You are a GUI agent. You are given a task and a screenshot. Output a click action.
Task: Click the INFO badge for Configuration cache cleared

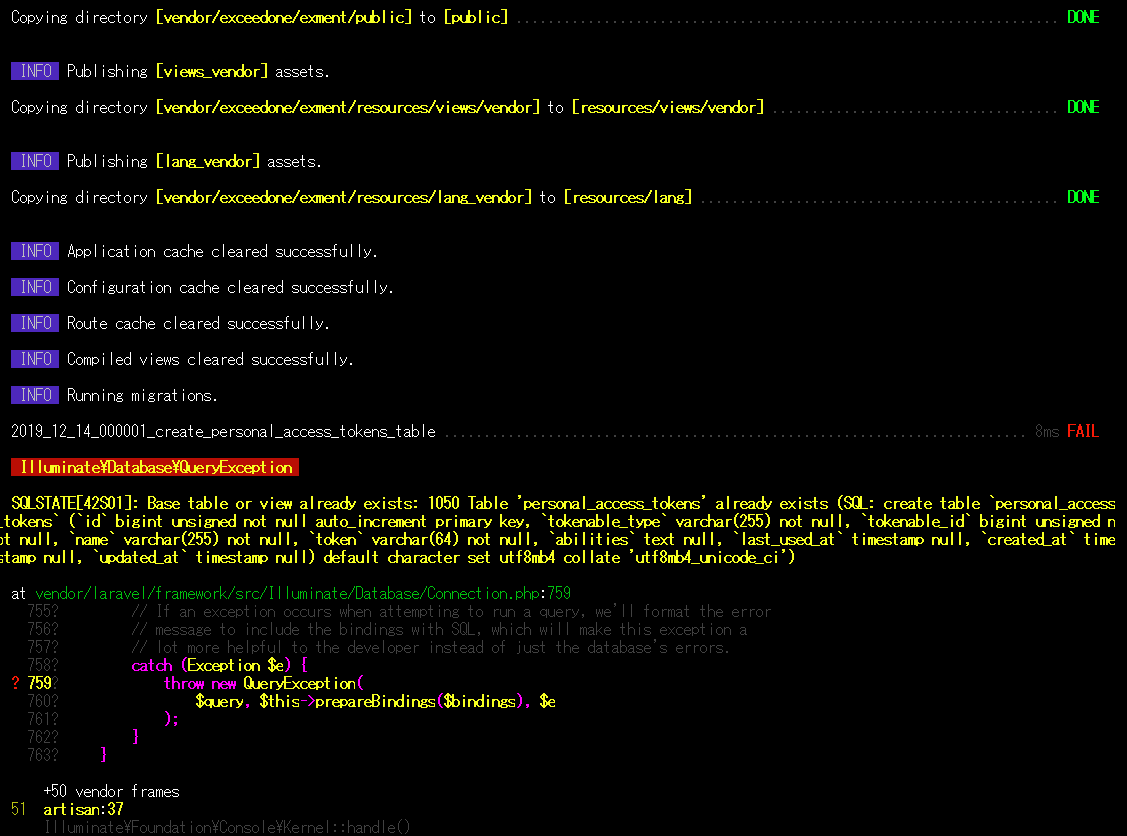tap(34, 287)
